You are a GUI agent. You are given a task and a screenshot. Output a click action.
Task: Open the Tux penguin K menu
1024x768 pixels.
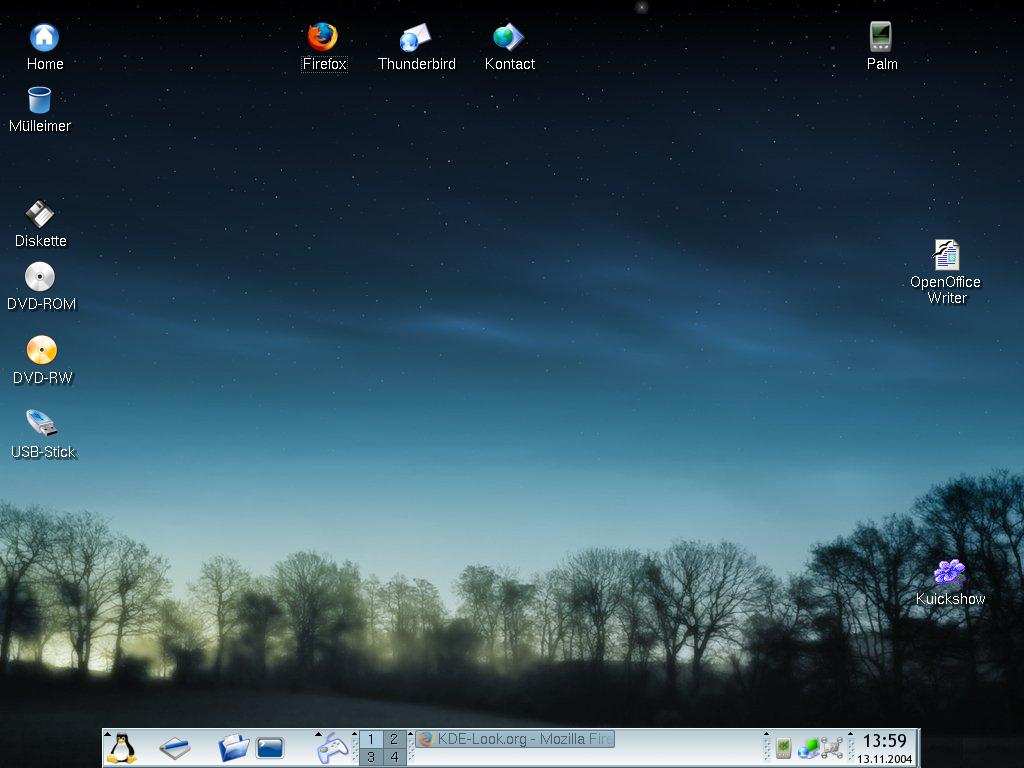click(x=122, y=748)
